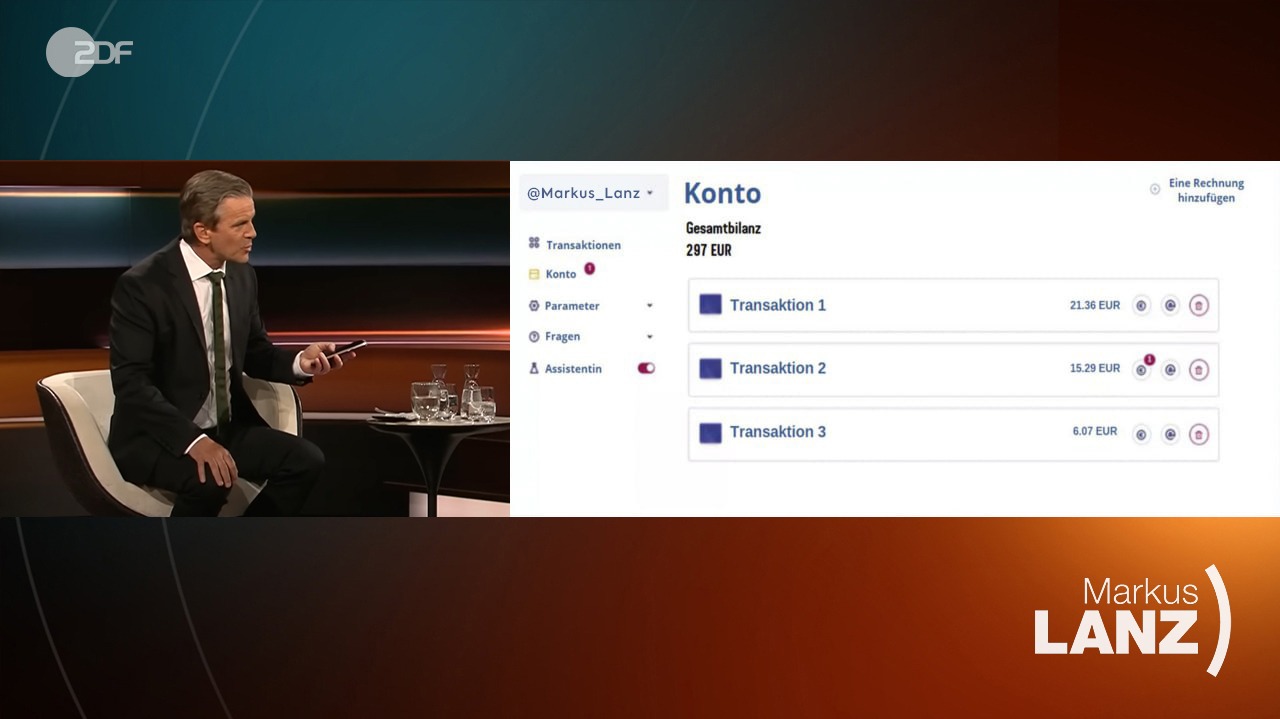Go to Transaktionen in the sidebar
Screen dimensions: 1280x719
(x=582, y=245)
